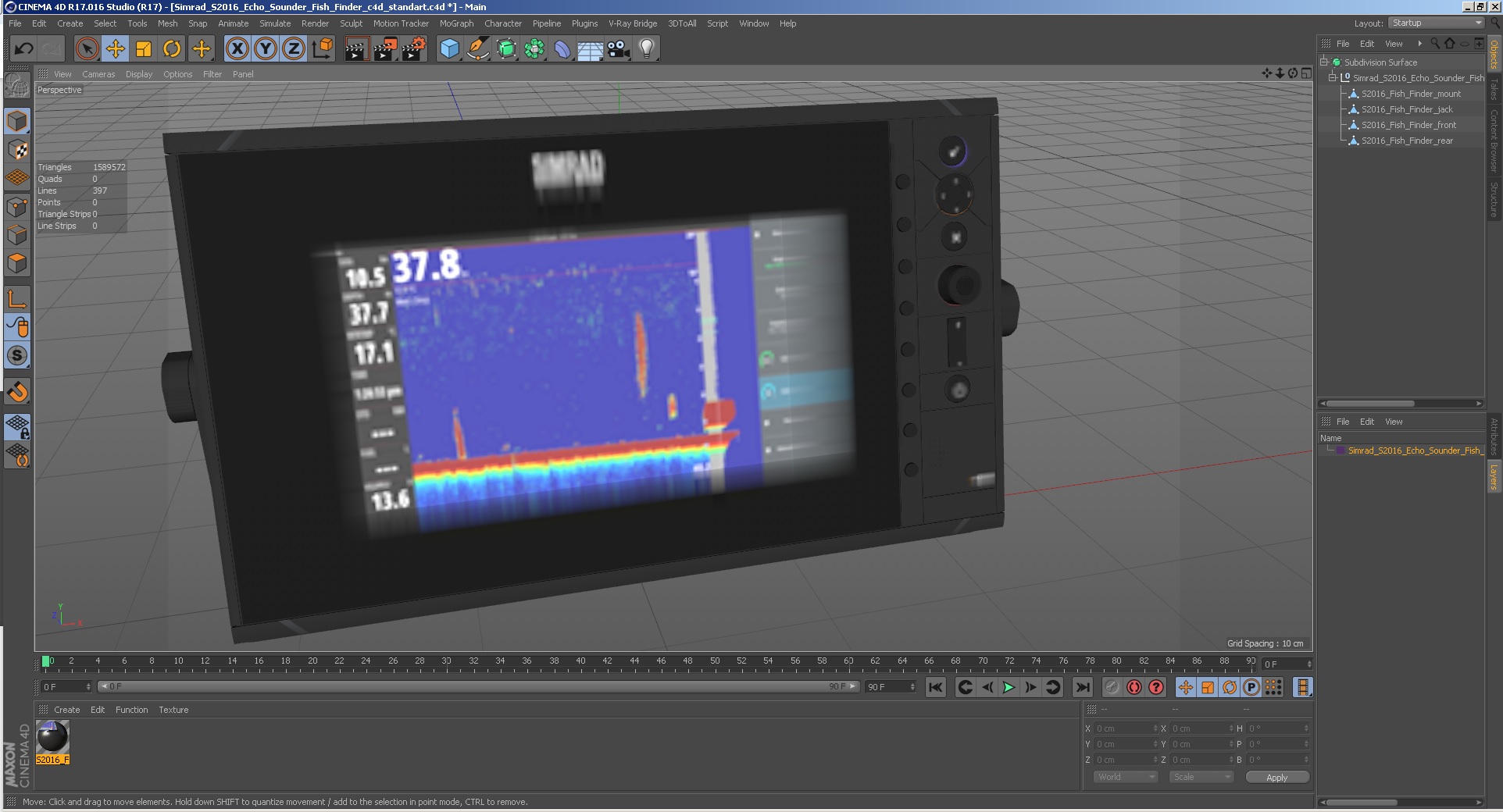
Task: Switch to Points mode icon
Action: click(17, 207)
